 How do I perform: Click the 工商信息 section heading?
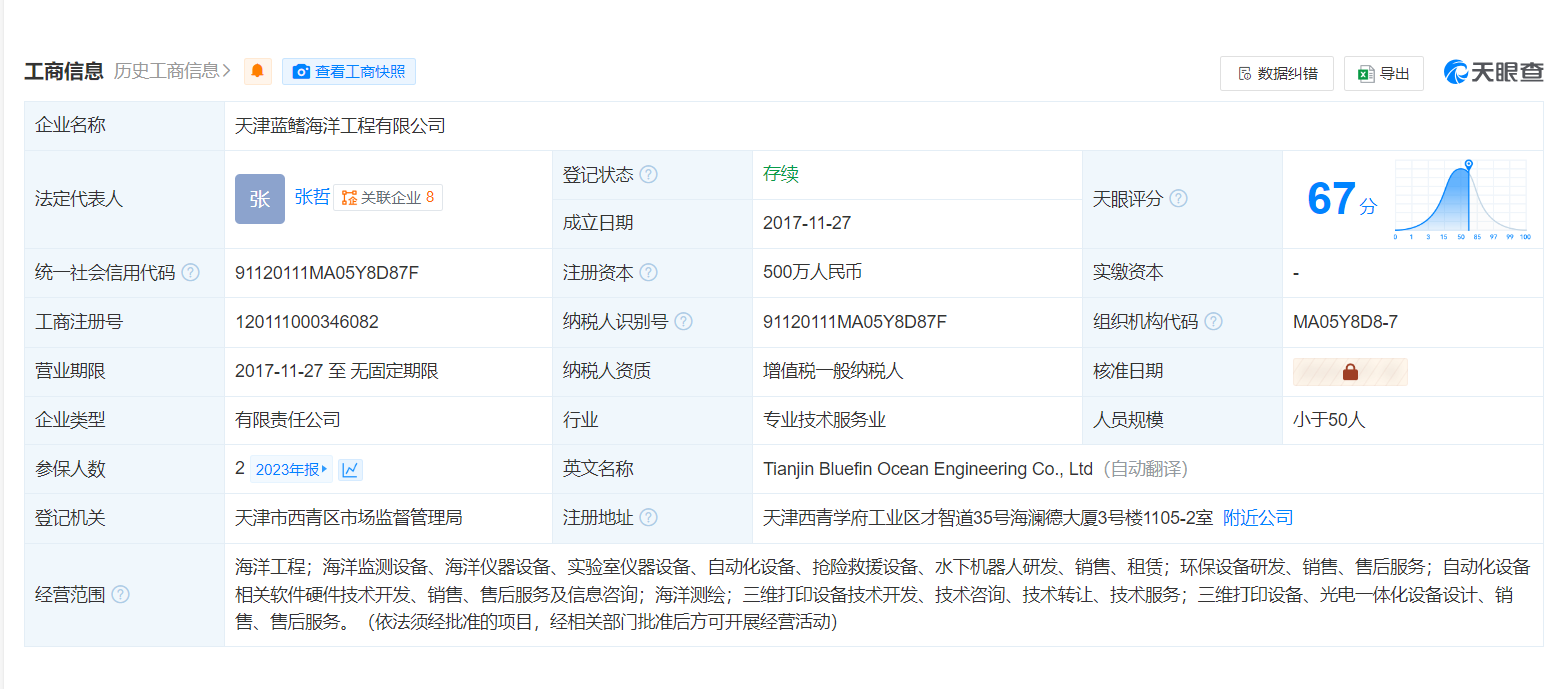(x=64, y=71)
